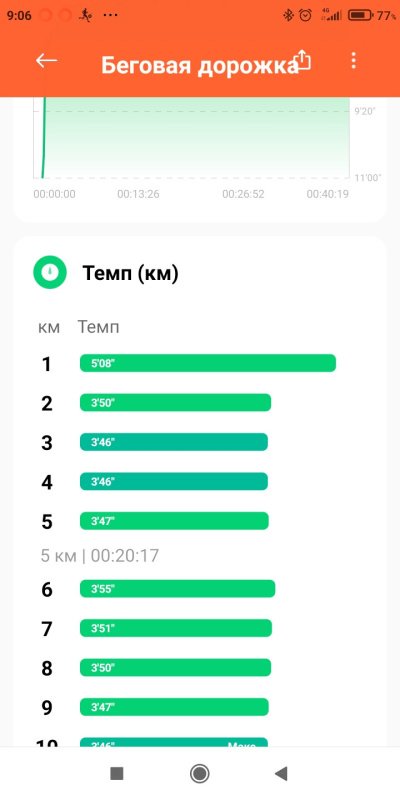Open the share icon in header
Image resolution: width=400 pixels, height=800 pixels.
tap(303, 60)
